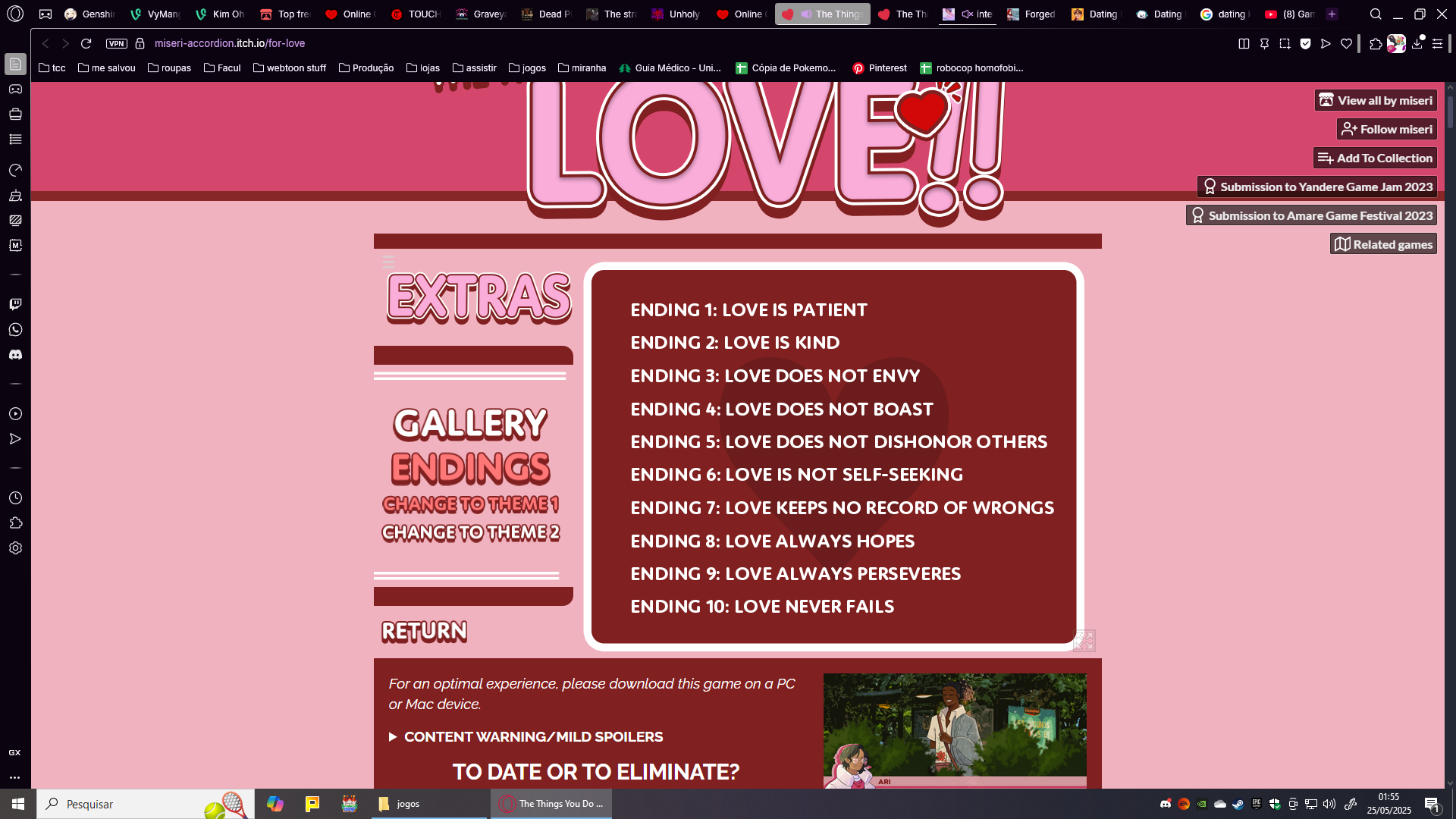Open the 'roupas' bookmarks folder

point(169,67)
